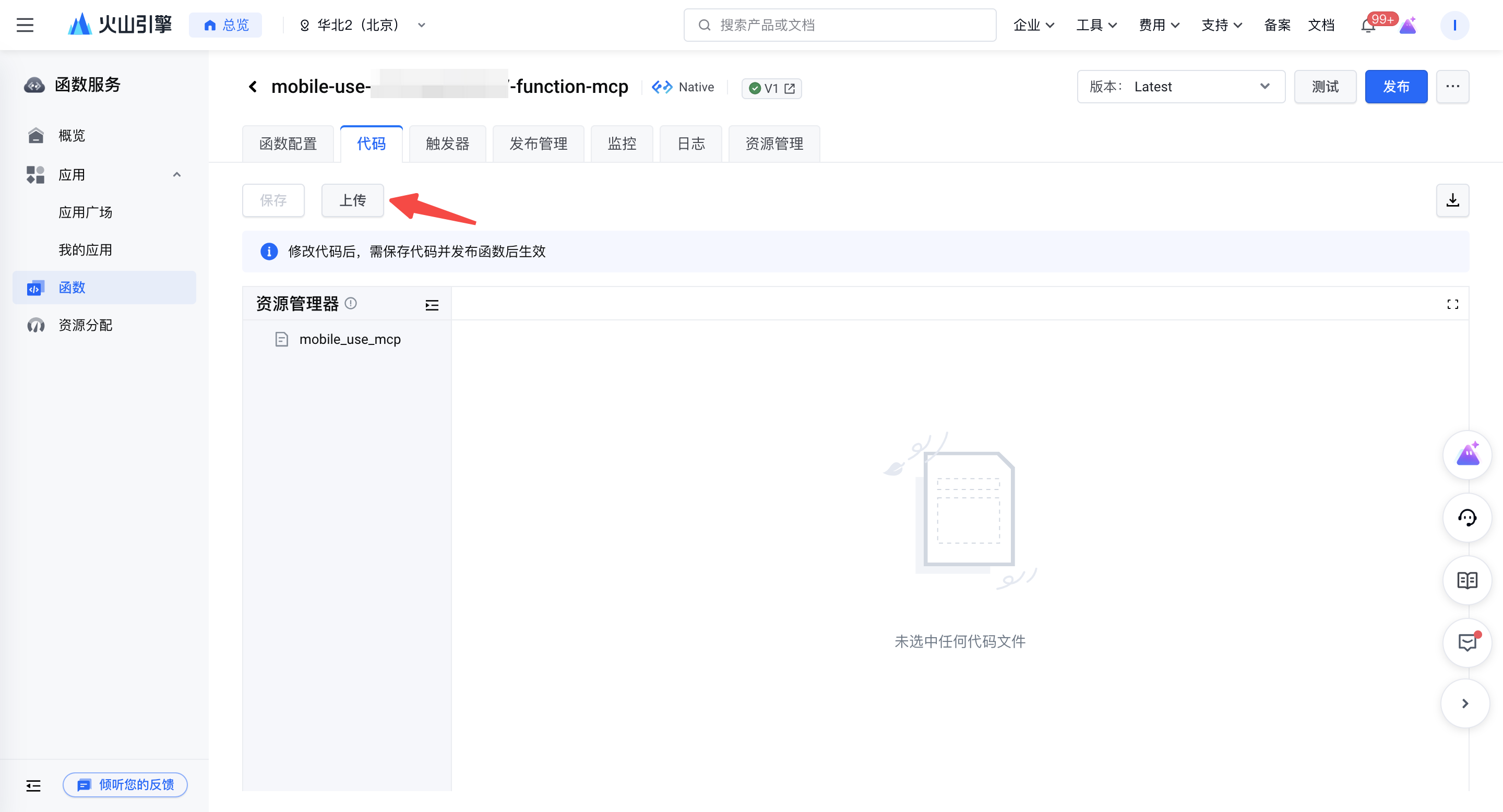Click the 上传 upload button
This screenshot has width=1503, height=812.
pos(352,200)
